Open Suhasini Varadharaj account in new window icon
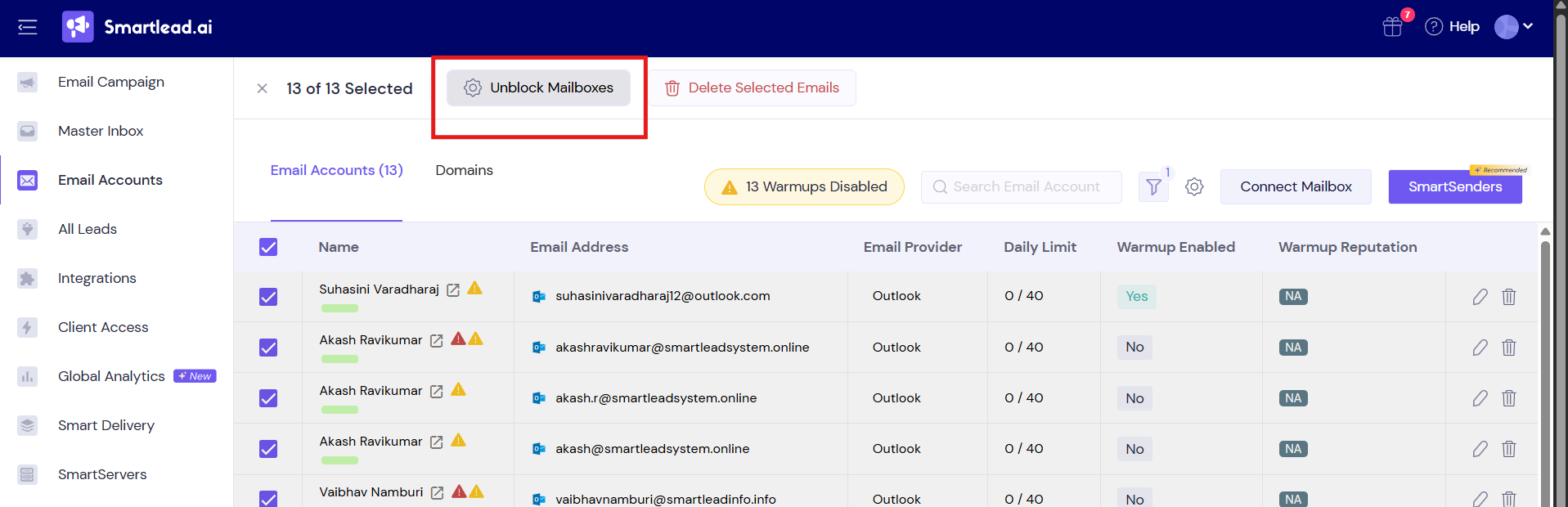Viewport: 1568px width, 507px height. pyautogui.click(x=453, y=289)
